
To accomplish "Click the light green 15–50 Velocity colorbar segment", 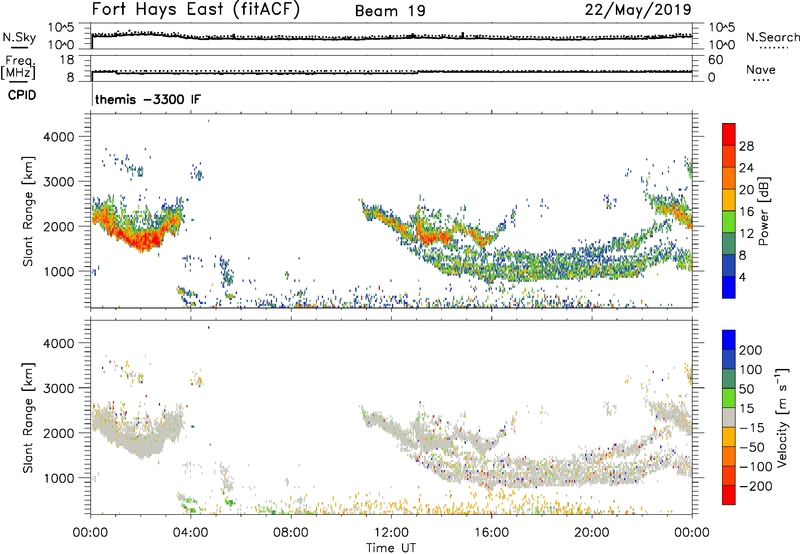I will [729, 398].
